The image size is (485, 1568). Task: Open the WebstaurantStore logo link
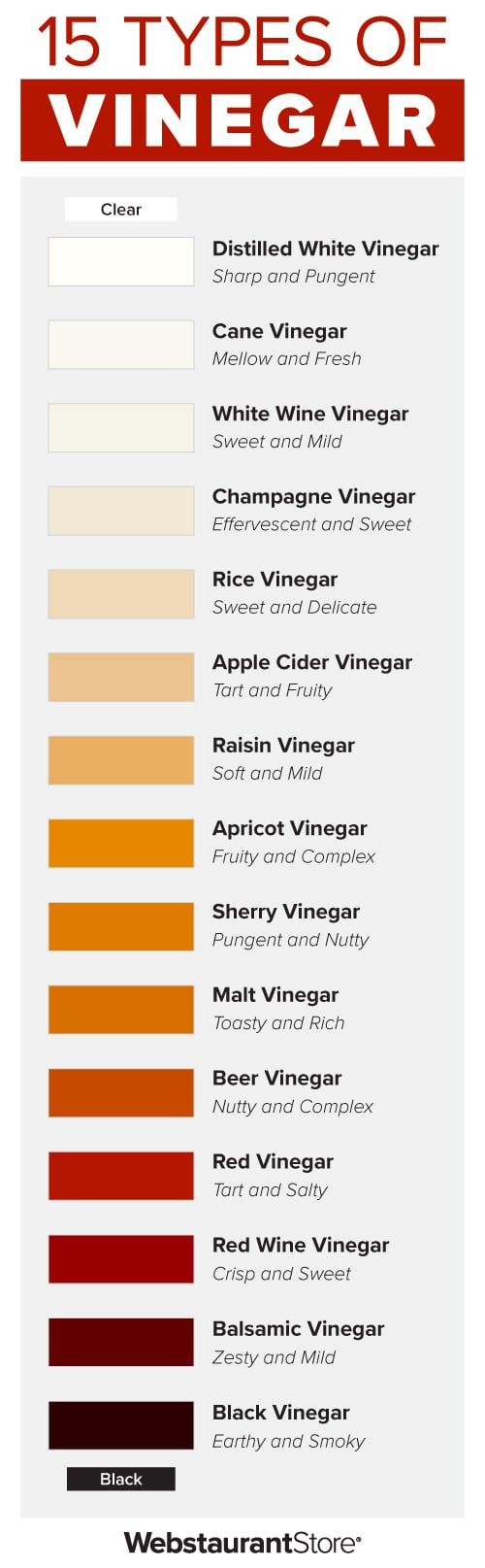click(242, 1542)
